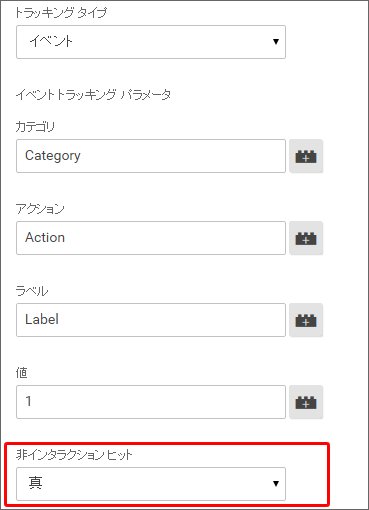
Task: Click the カテゴリ field label
Action: click(35, 127)
